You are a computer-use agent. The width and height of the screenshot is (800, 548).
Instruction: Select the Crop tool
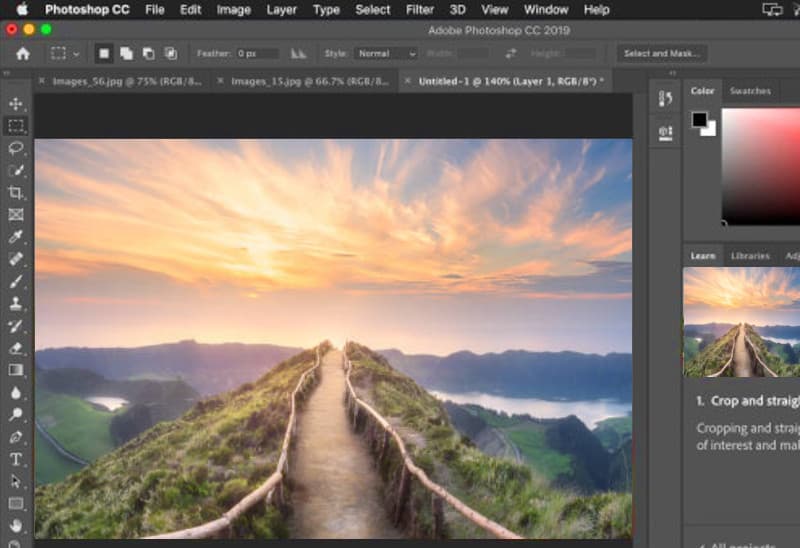(16, 192)
